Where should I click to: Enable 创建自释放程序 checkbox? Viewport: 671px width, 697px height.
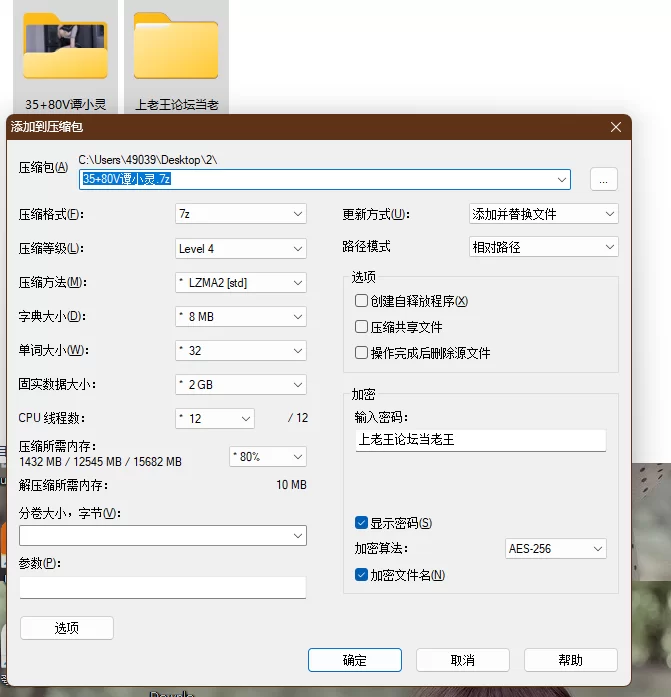361,301
